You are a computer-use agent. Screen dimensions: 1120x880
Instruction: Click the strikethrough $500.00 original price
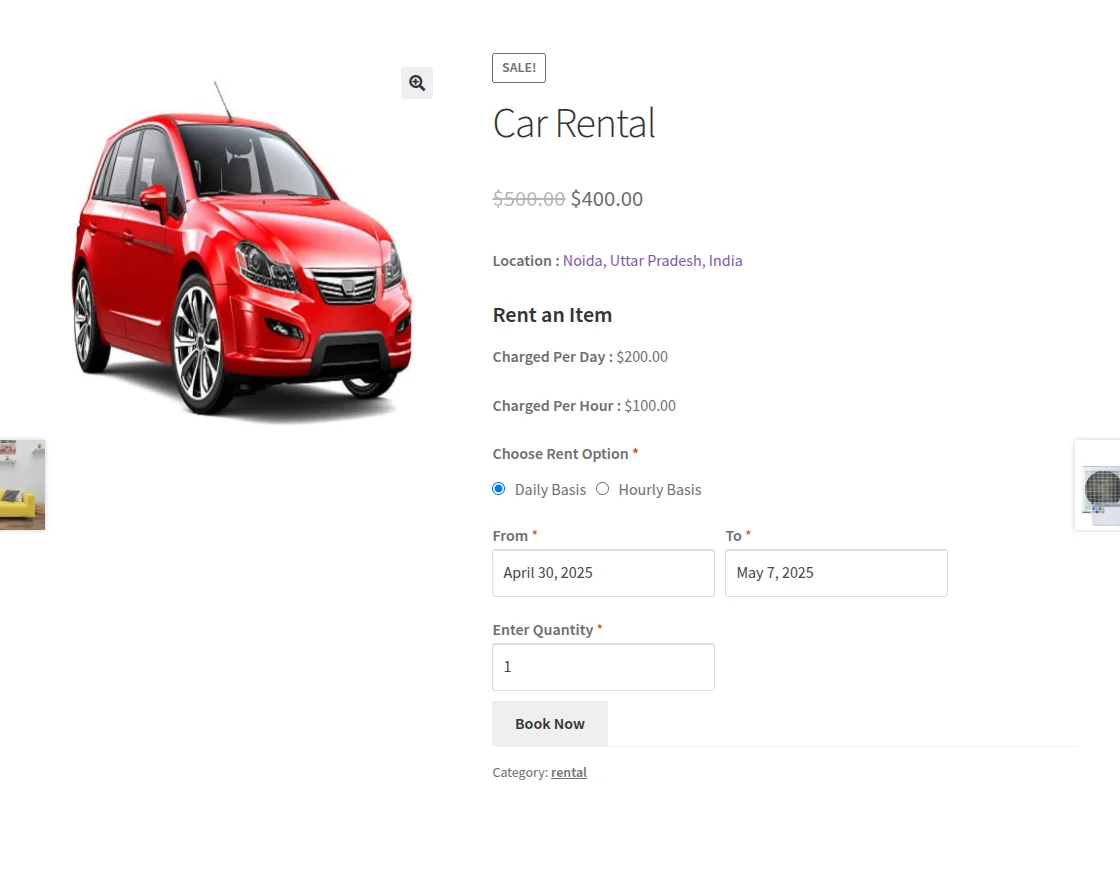click(x=528, y=198)
